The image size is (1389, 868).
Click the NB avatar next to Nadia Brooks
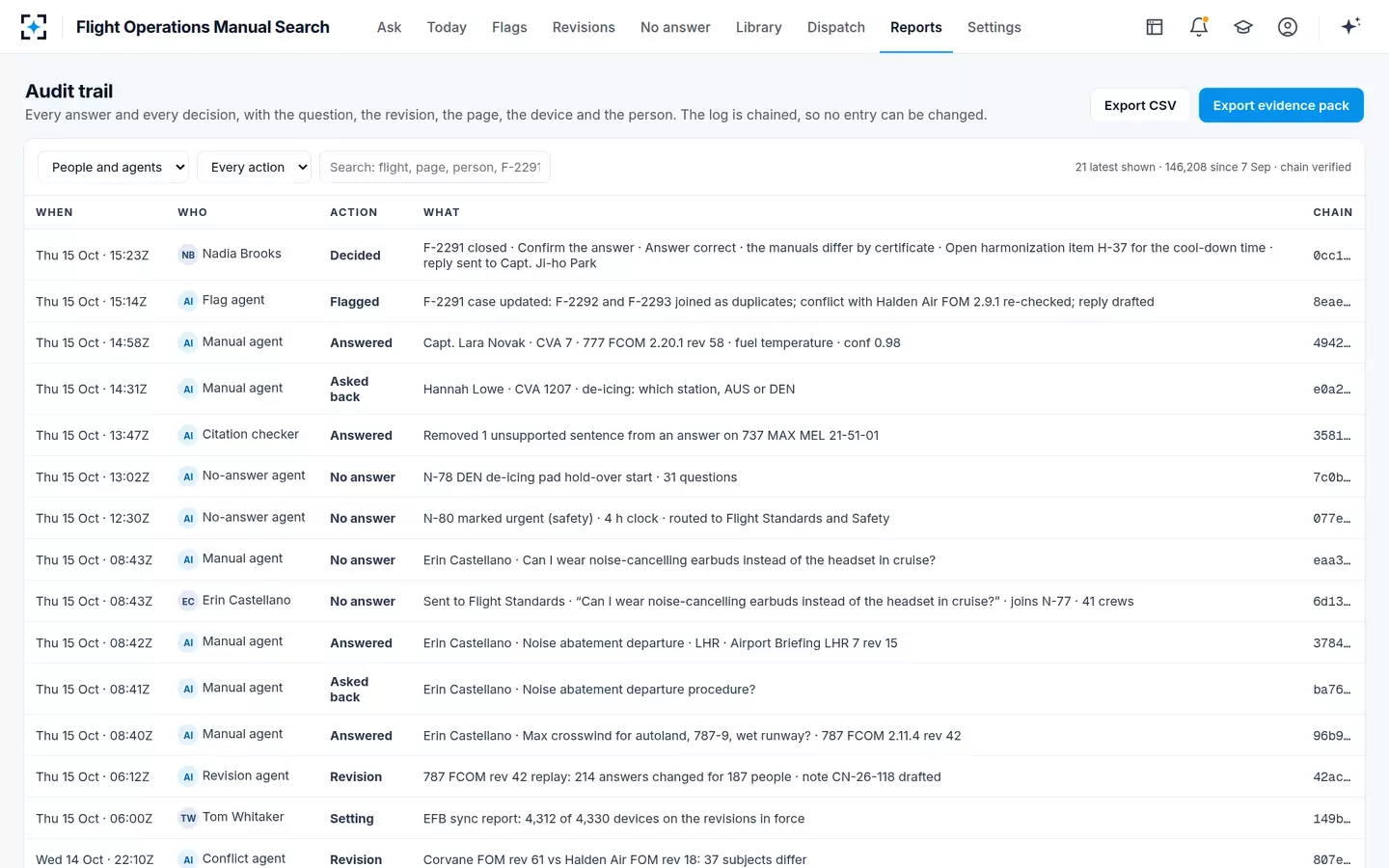[188, 255]
